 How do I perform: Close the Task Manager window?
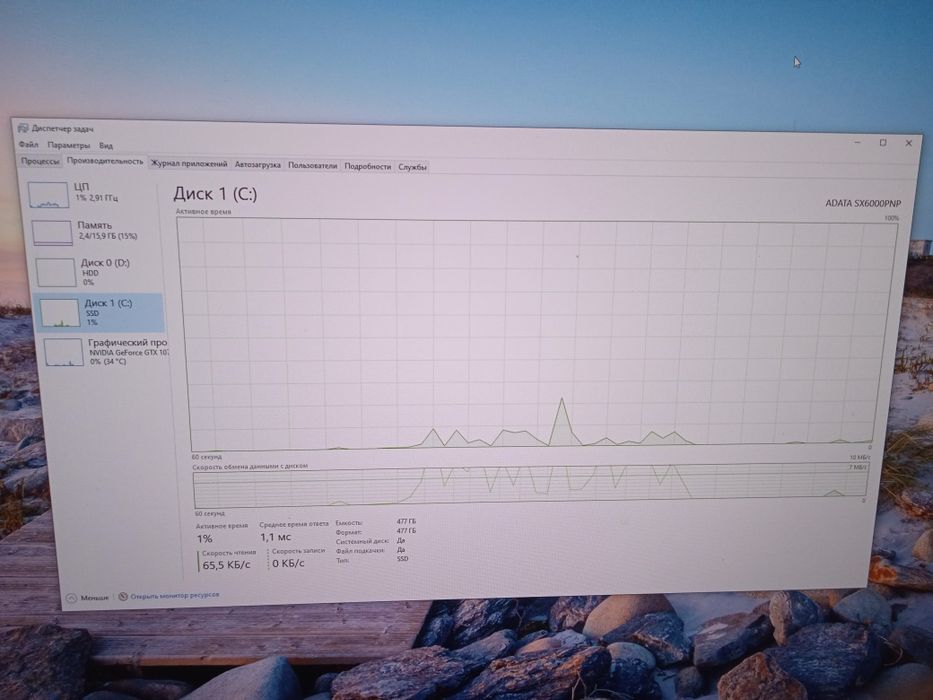pos(909,143)
